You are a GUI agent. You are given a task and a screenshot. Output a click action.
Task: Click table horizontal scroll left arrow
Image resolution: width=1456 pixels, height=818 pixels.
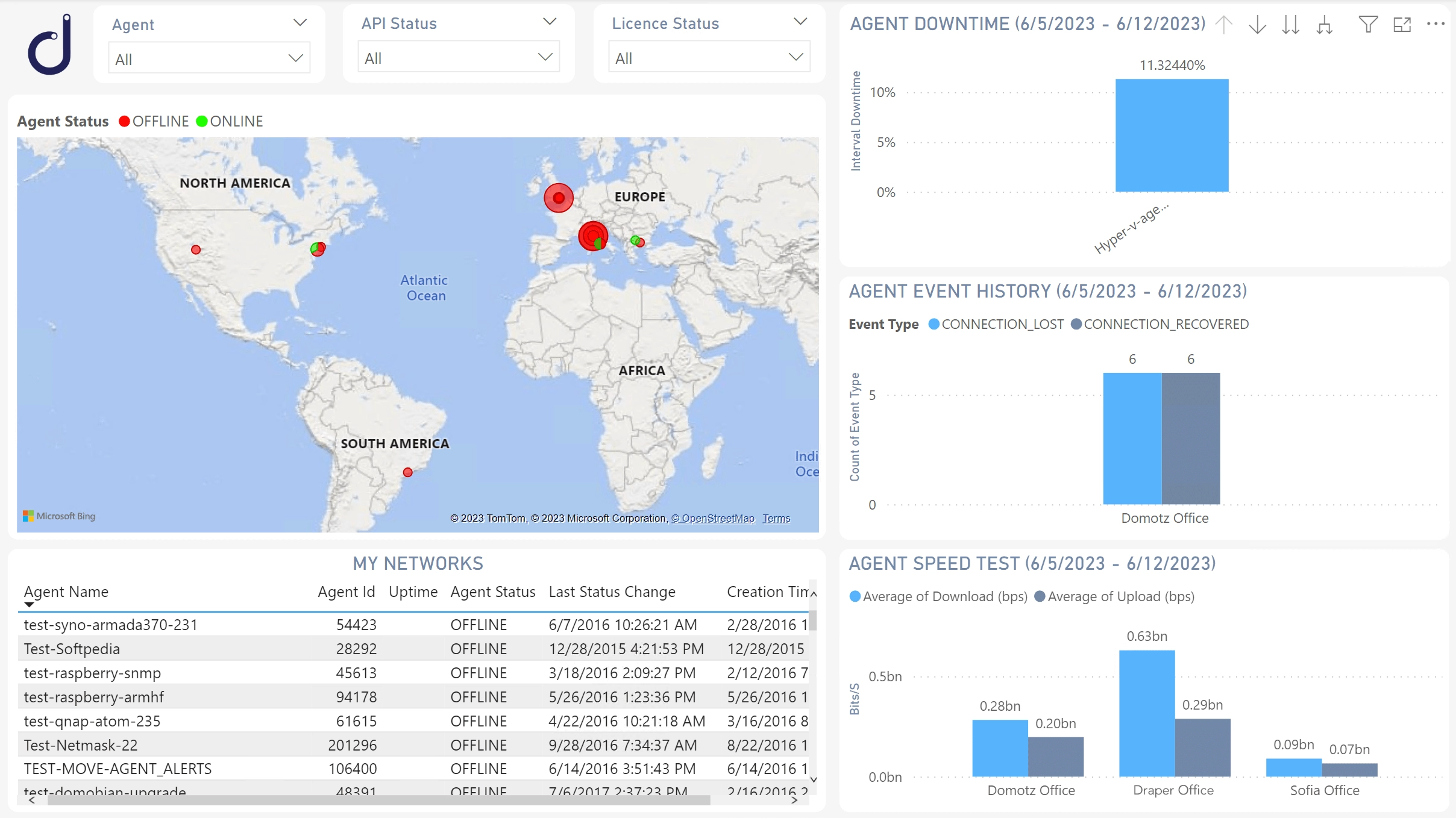point(32,800)
